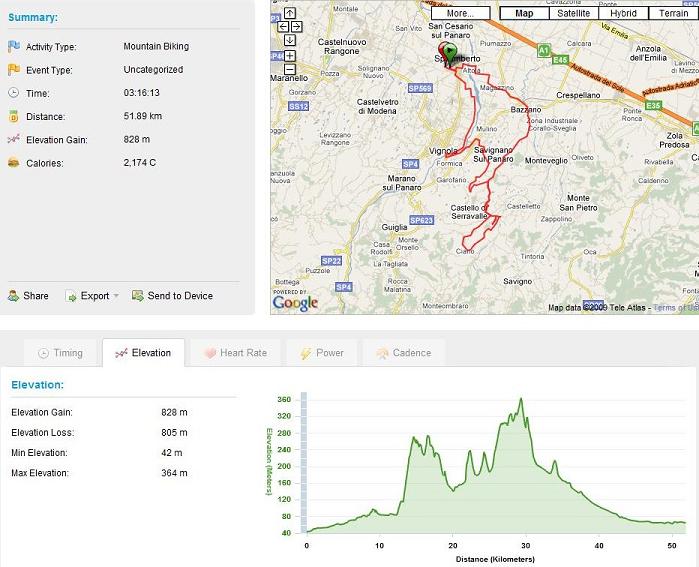Image resolution: width=699 pixels, height=567 pixels.
Task: Open the Power tab
Action: (320, 353)
